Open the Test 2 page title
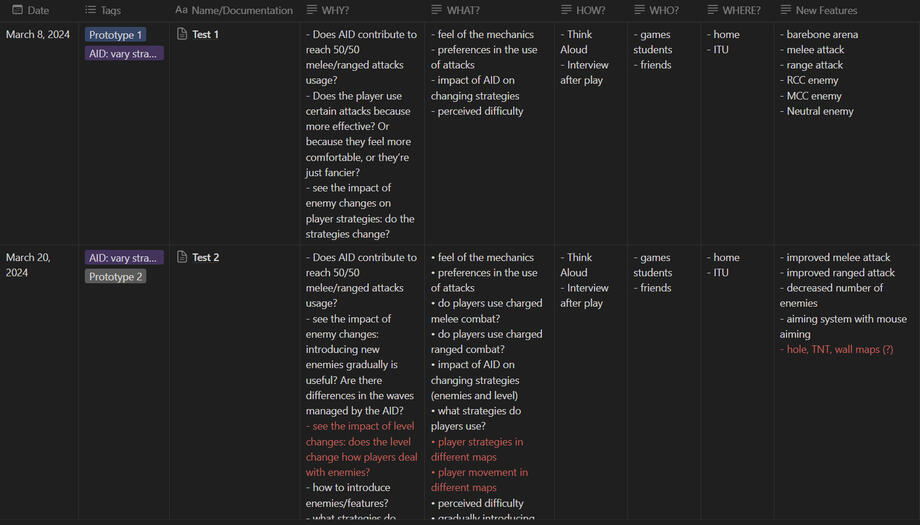 point(206,257)
